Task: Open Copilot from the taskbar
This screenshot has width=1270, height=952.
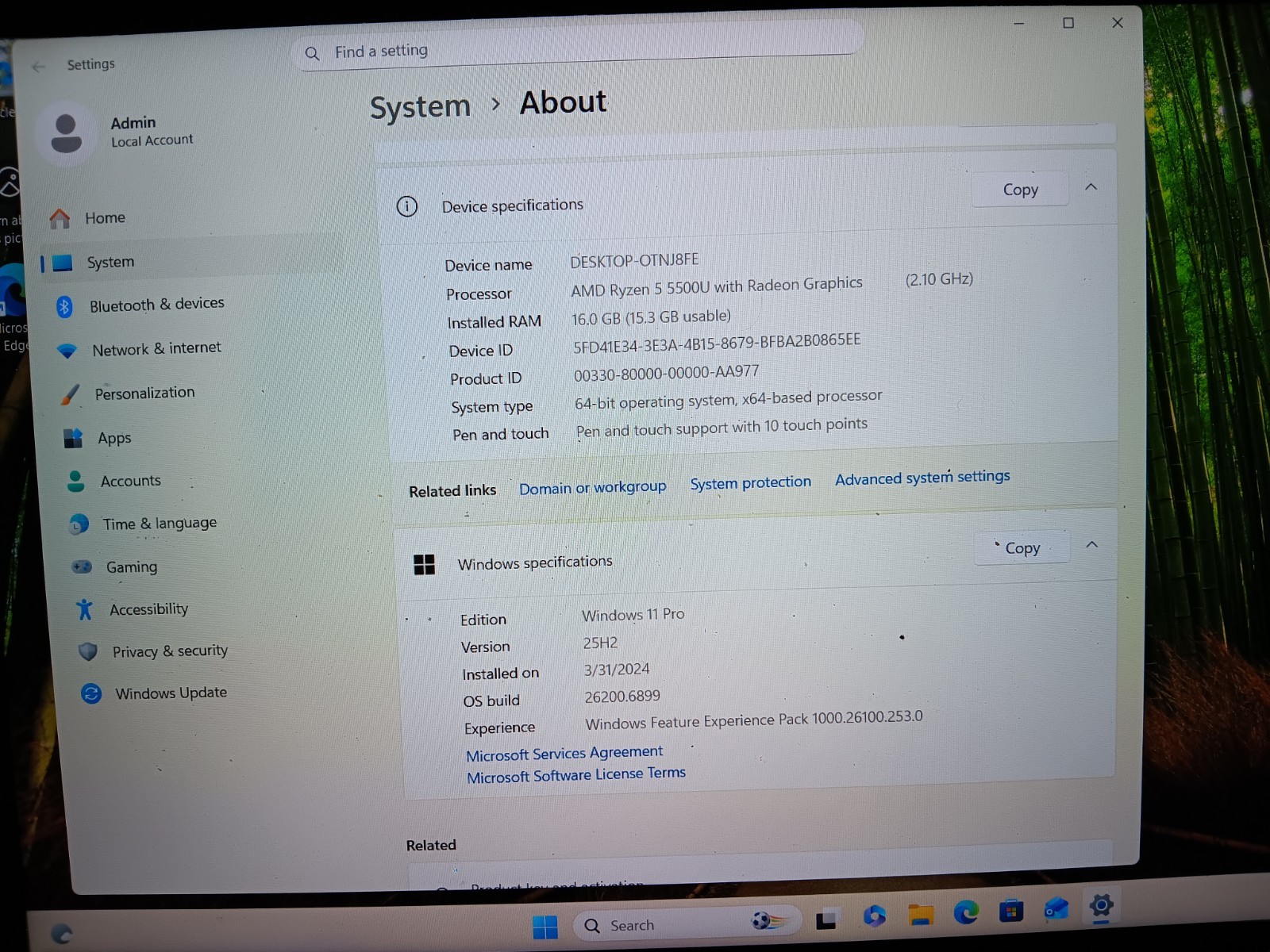Action: (x=874, y=916)
